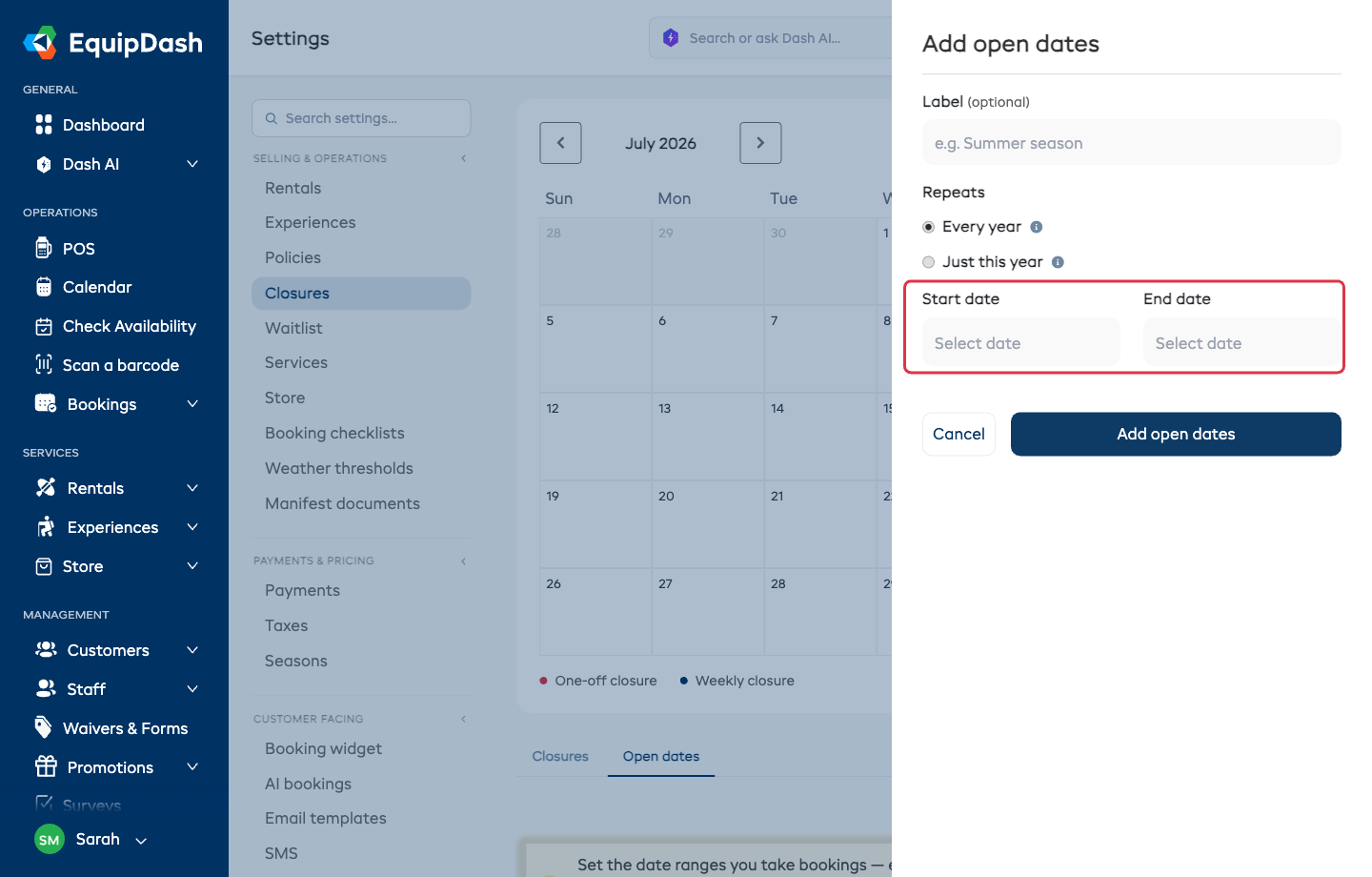Click the EquipDash logo icon
1372x877 pixels.
(x=40, y=43)
